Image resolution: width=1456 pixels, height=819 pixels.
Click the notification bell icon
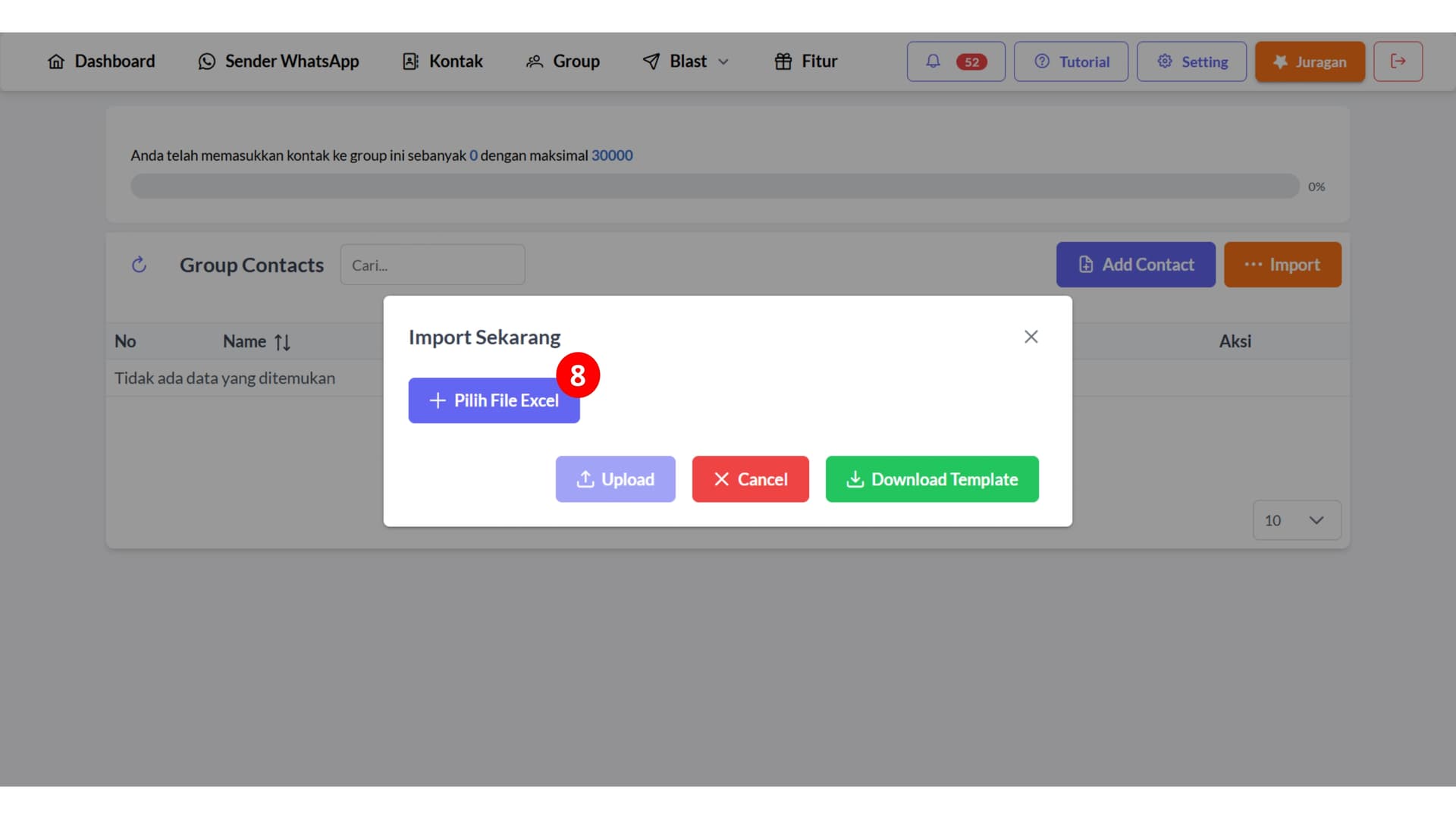click(x=932, y=61)
